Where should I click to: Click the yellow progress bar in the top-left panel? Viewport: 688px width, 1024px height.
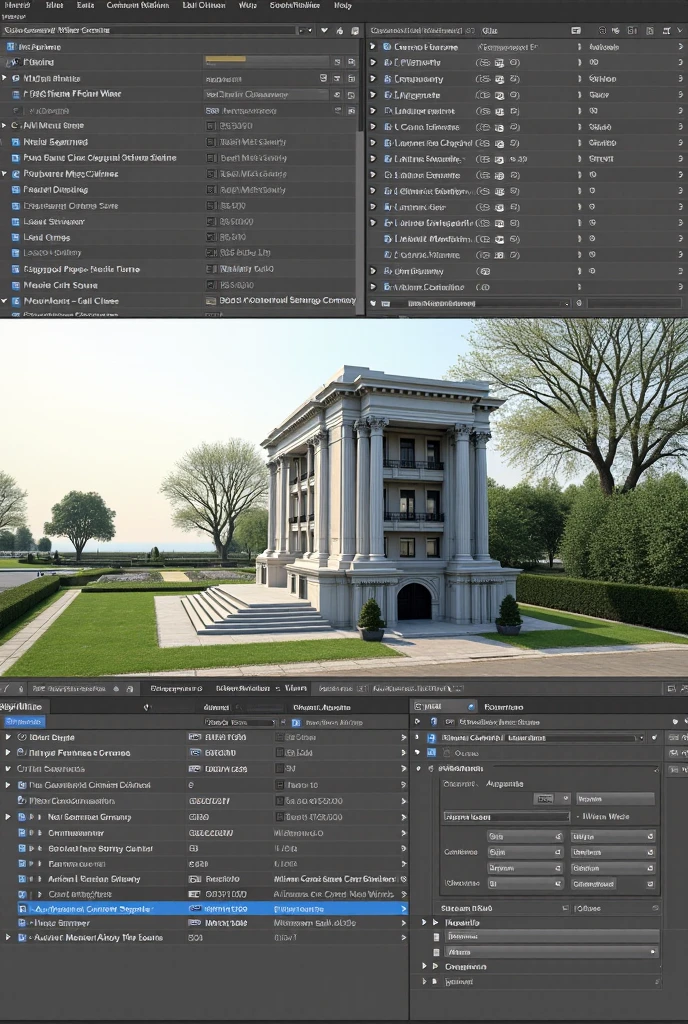click(x=225, y=60)
